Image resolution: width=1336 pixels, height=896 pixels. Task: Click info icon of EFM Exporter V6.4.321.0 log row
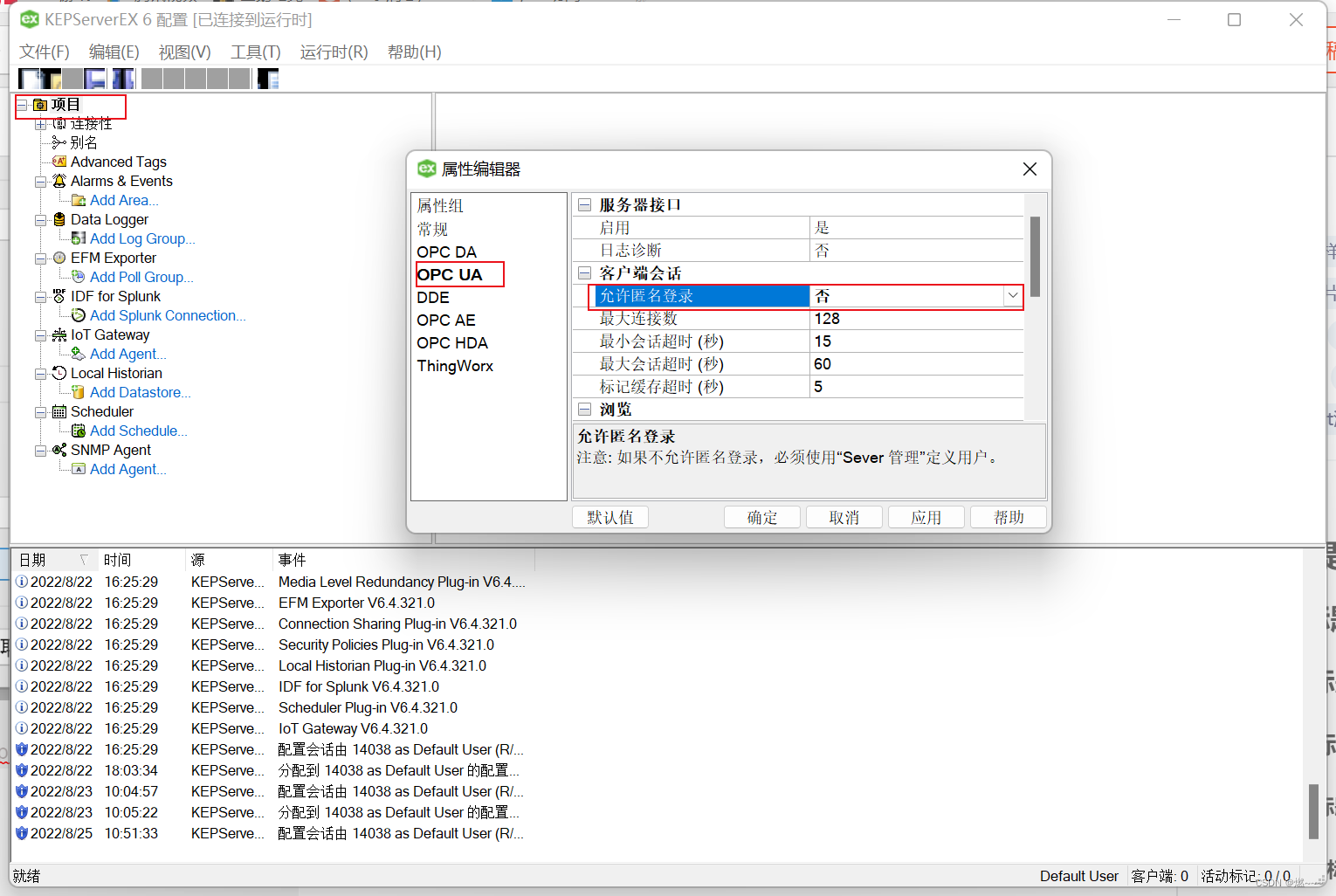(22, 603)
